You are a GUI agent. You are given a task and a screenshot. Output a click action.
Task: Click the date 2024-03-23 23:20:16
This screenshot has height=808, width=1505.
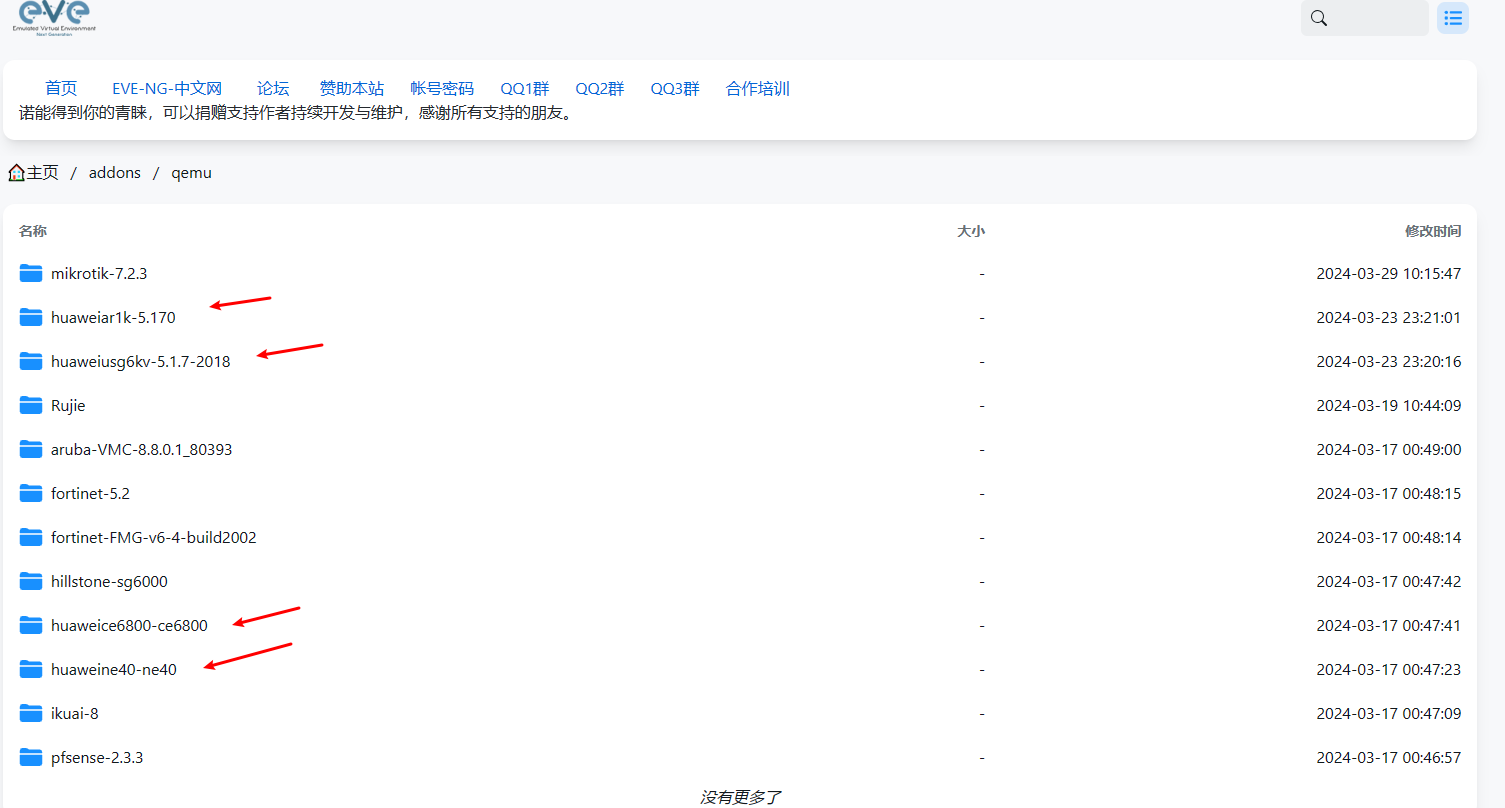pos(1389,361)
